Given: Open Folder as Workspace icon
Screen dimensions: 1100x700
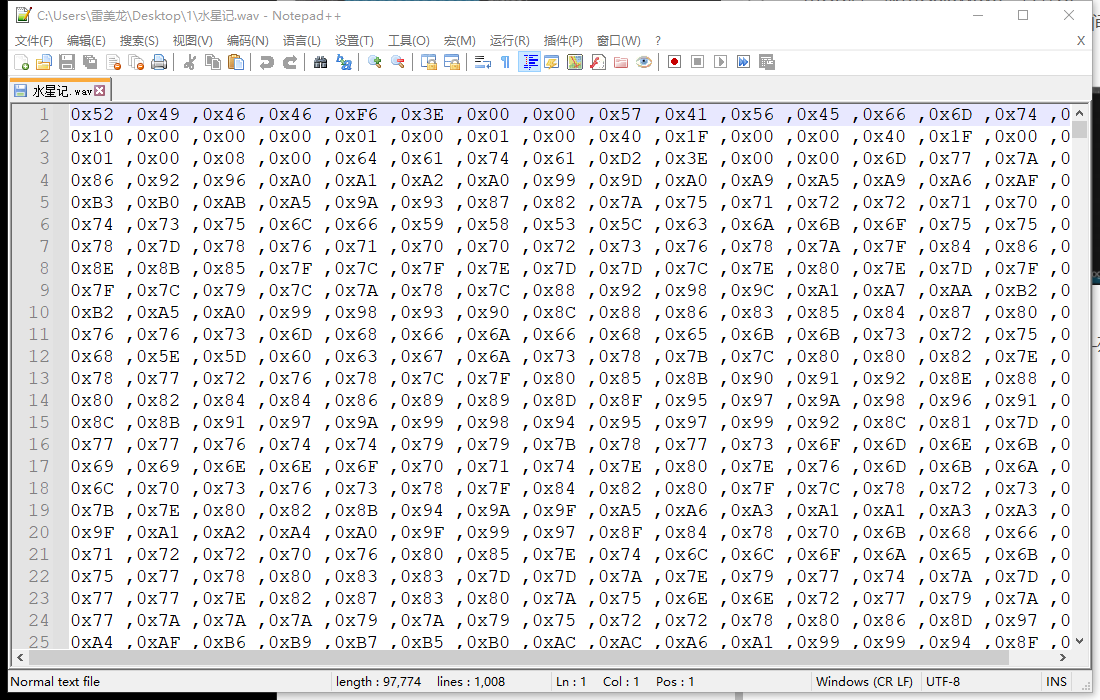Looking at the screenshot, I should click(x=621, y=62).
